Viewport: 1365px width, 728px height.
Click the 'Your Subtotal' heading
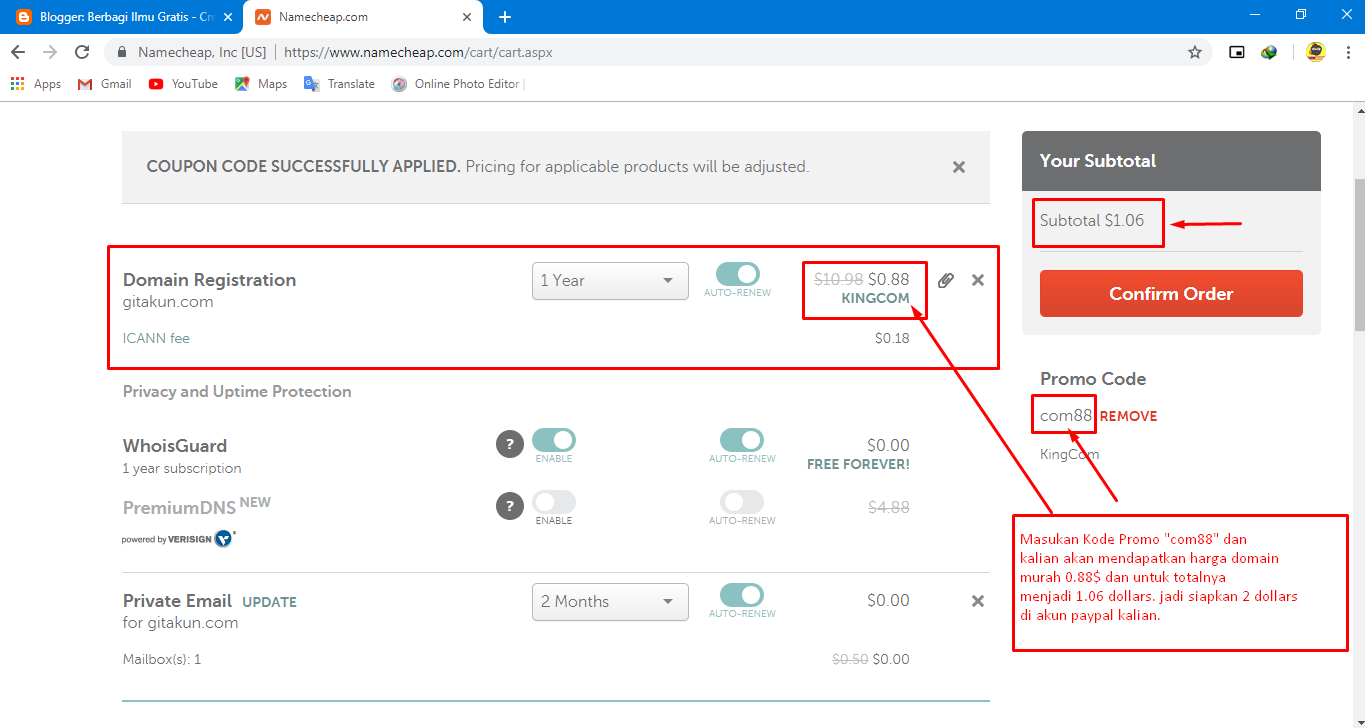click(1098, 160)
